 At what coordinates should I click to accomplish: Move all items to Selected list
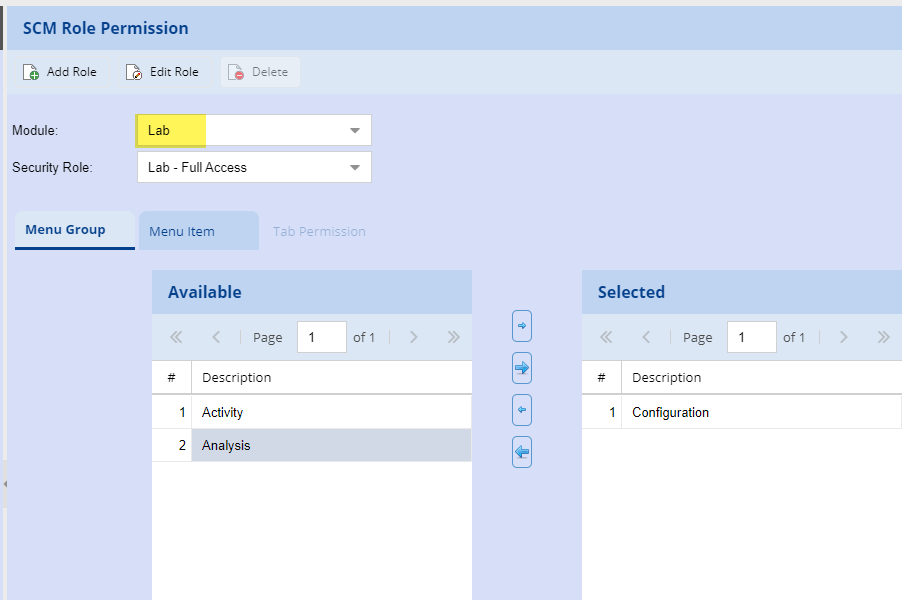click(x=521, y=368)
